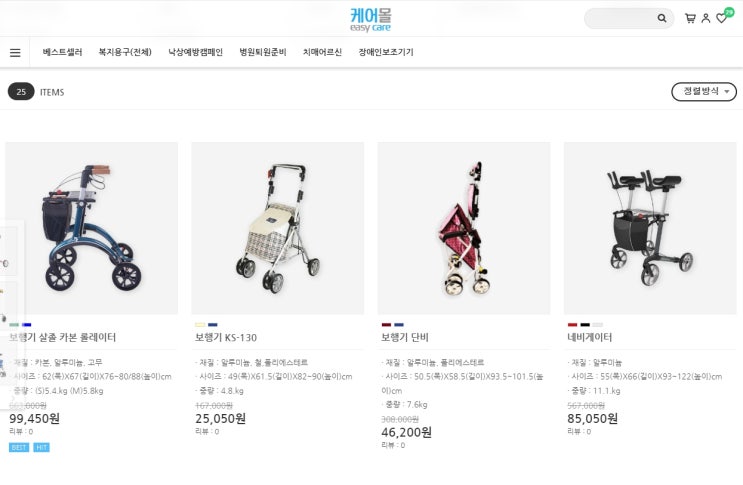Click the HIT badge under 살졸 카본 롤레이터
743x485 pixels.
click(41, 448)
